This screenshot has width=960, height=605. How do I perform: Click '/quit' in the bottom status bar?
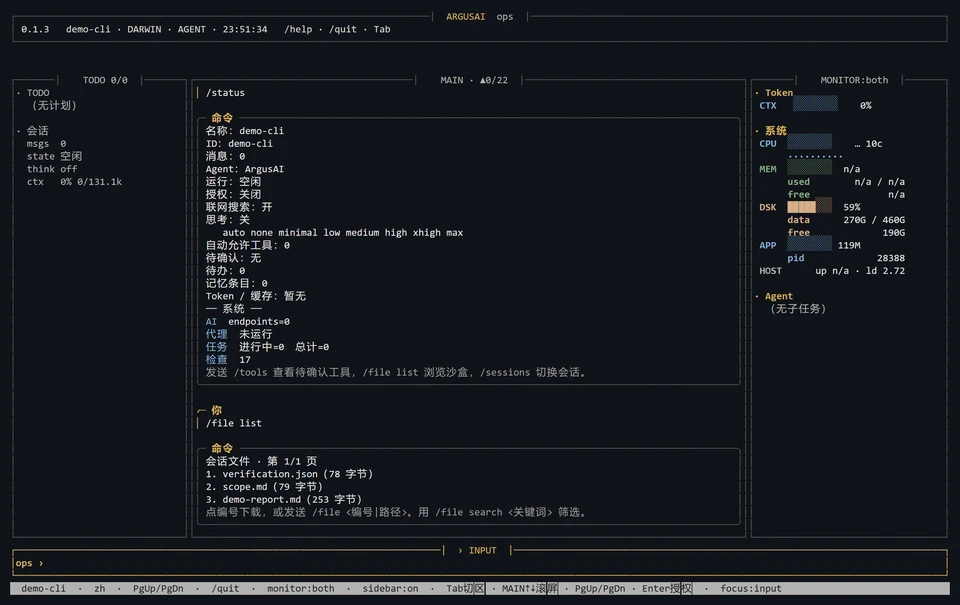click(x=225, y=588)
